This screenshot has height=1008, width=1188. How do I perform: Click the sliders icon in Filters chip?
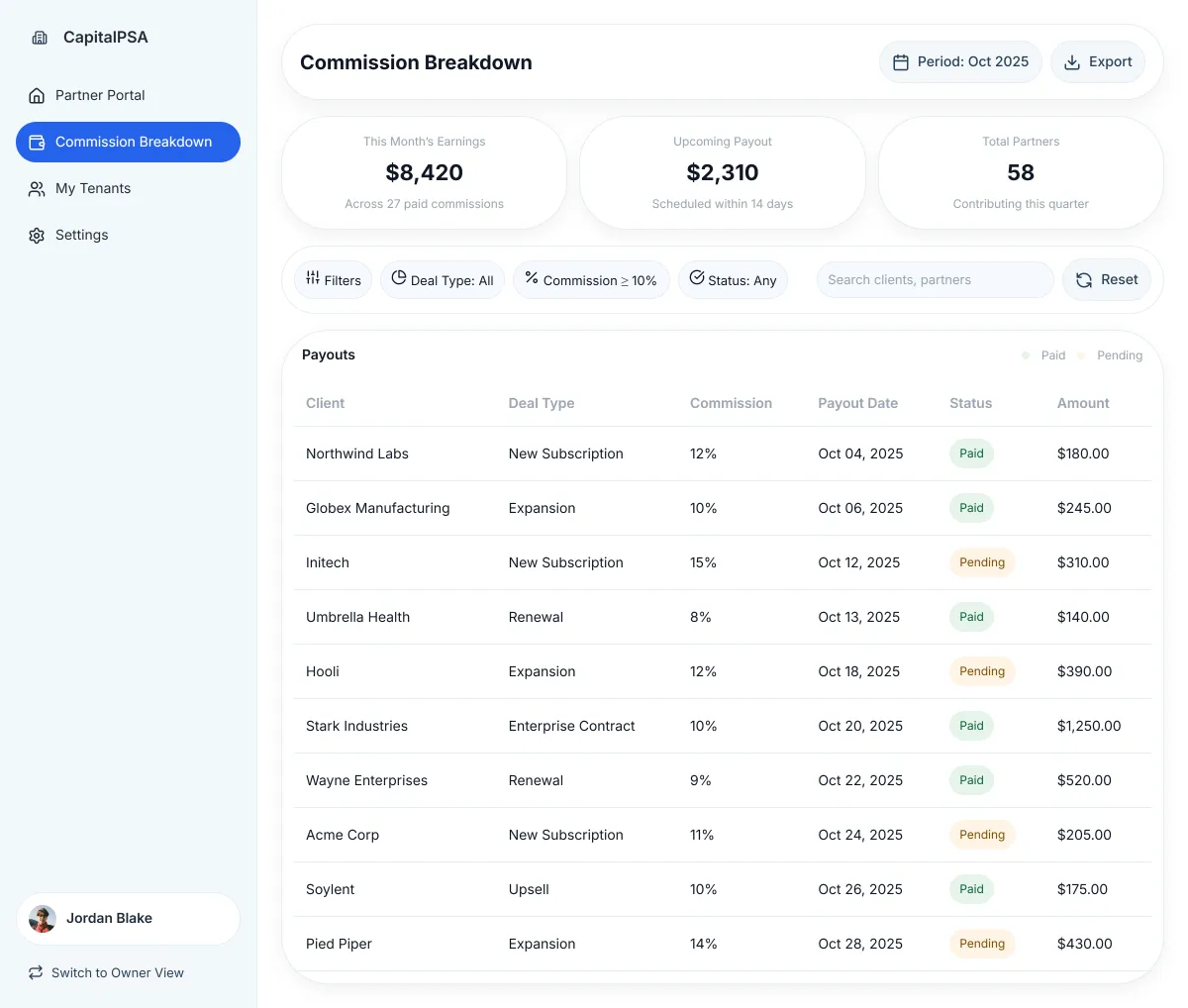click(313, 278)
